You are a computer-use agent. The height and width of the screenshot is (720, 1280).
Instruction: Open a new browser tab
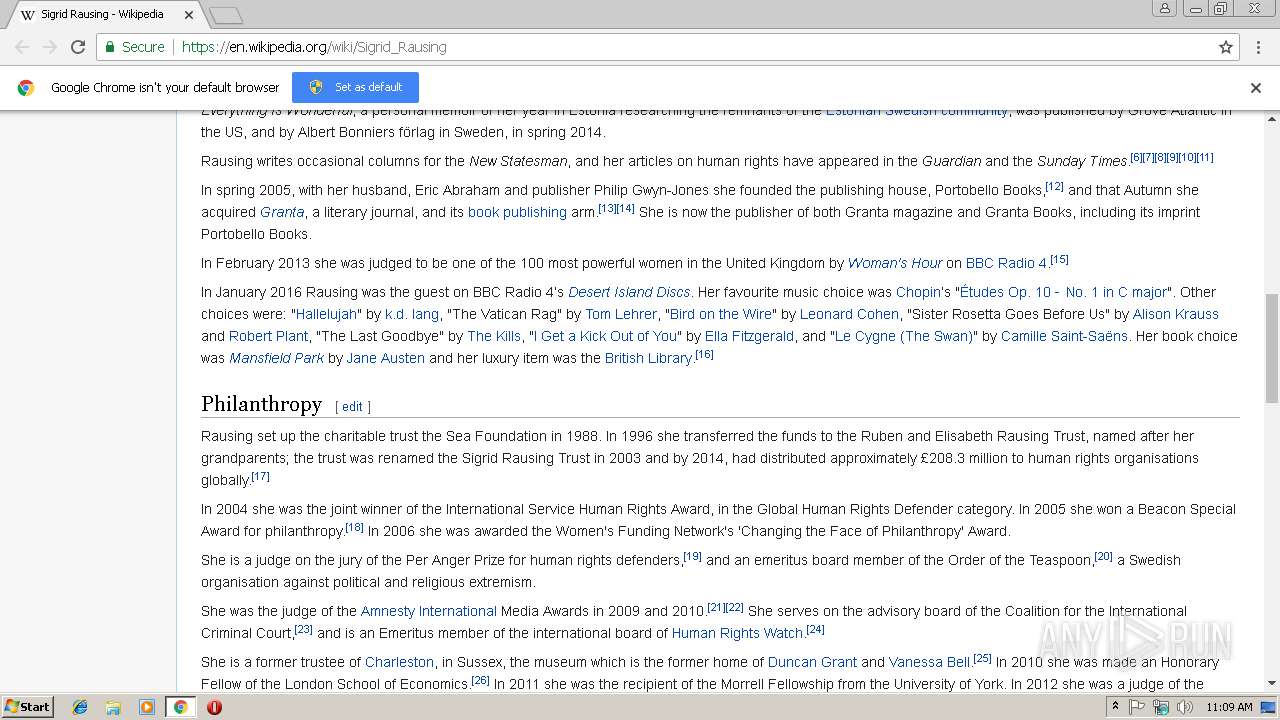point(226,16)
